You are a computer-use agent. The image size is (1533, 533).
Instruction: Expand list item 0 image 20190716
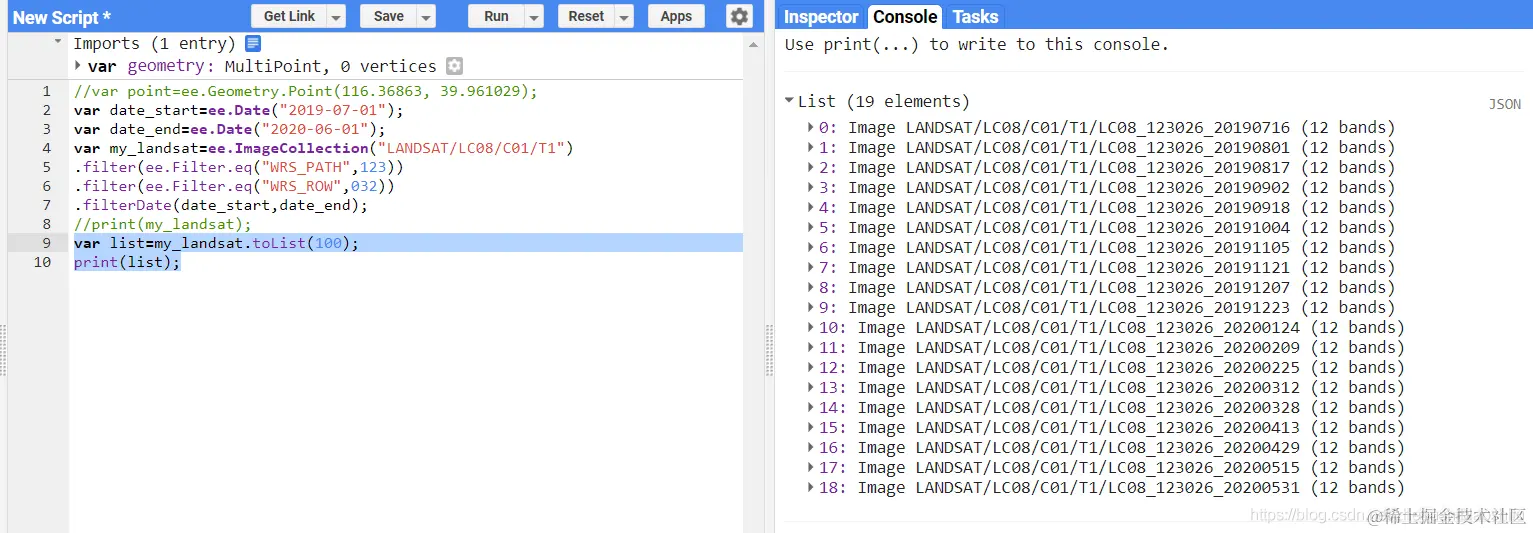click(811, 127)
